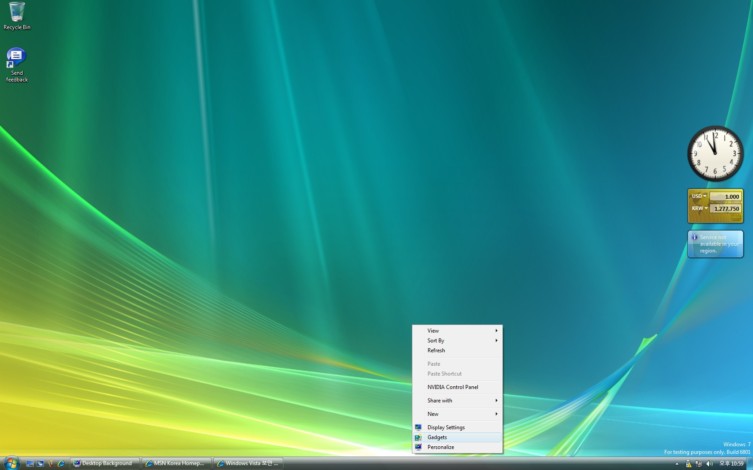Open the Send feedback desktop shortcut

(x=16, y=65)
